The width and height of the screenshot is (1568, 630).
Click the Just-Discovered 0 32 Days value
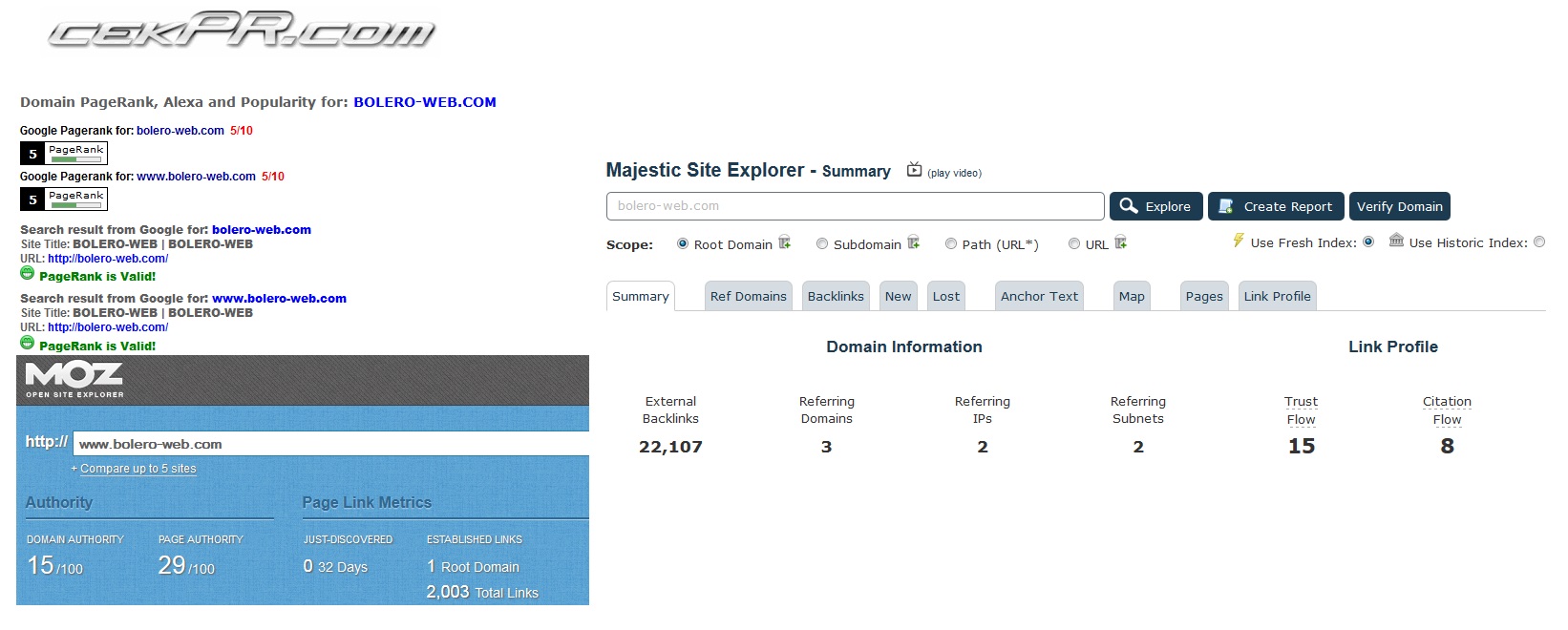[x=335, y=566]
